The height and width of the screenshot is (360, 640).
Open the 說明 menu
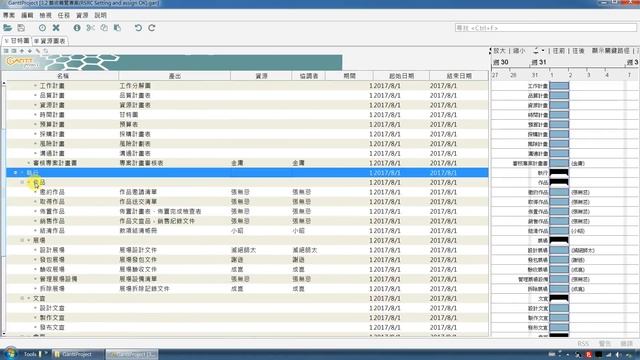tap(100, 15)
